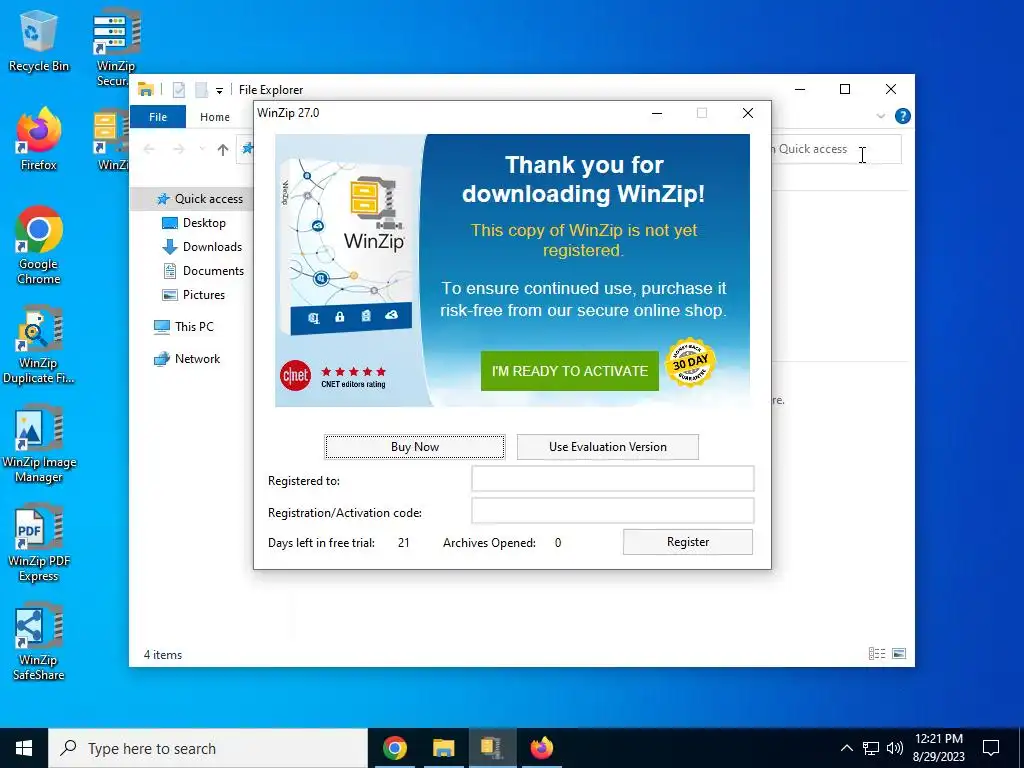The height and width of the screenshot is (768, 1024).
Task: Select Downloads in navigation pane
Action: [202, 247]
